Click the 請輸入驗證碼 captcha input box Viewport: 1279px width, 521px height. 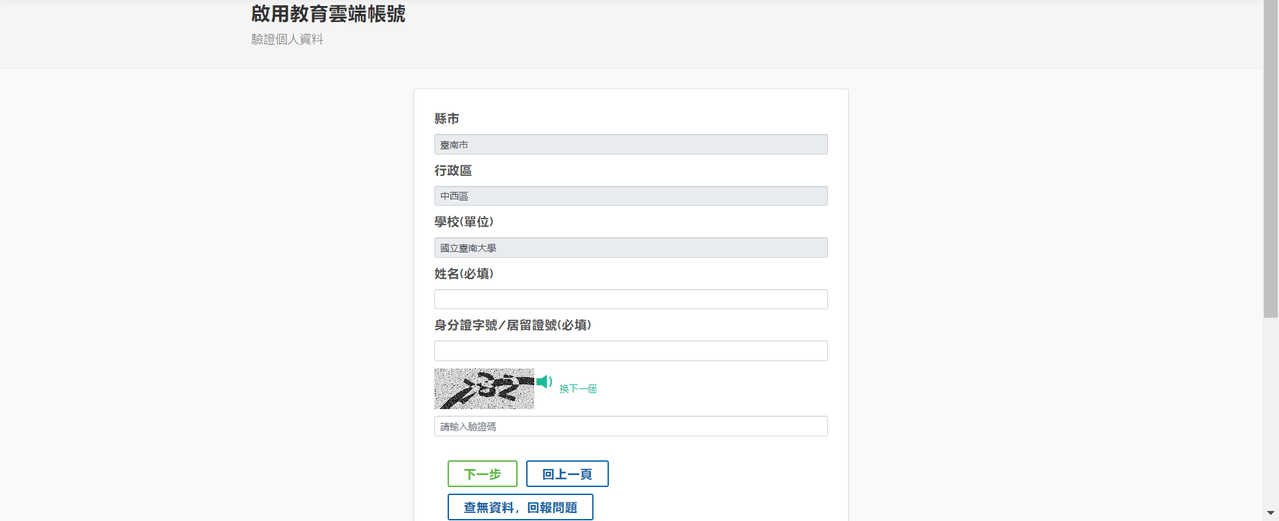[631, 426]
